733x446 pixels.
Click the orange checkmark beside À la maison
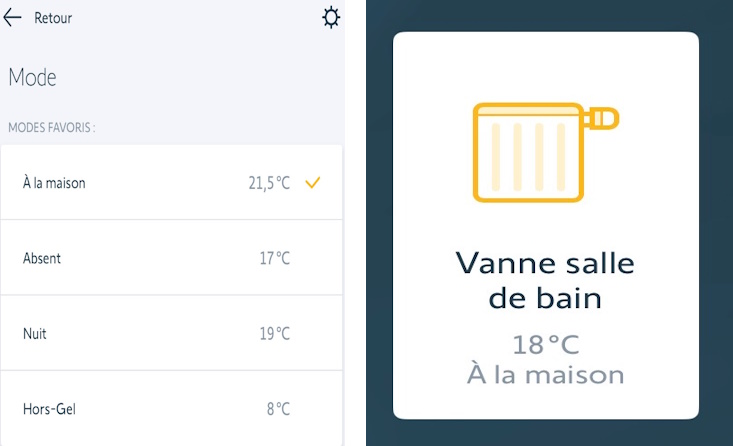(x=313, y=182)
